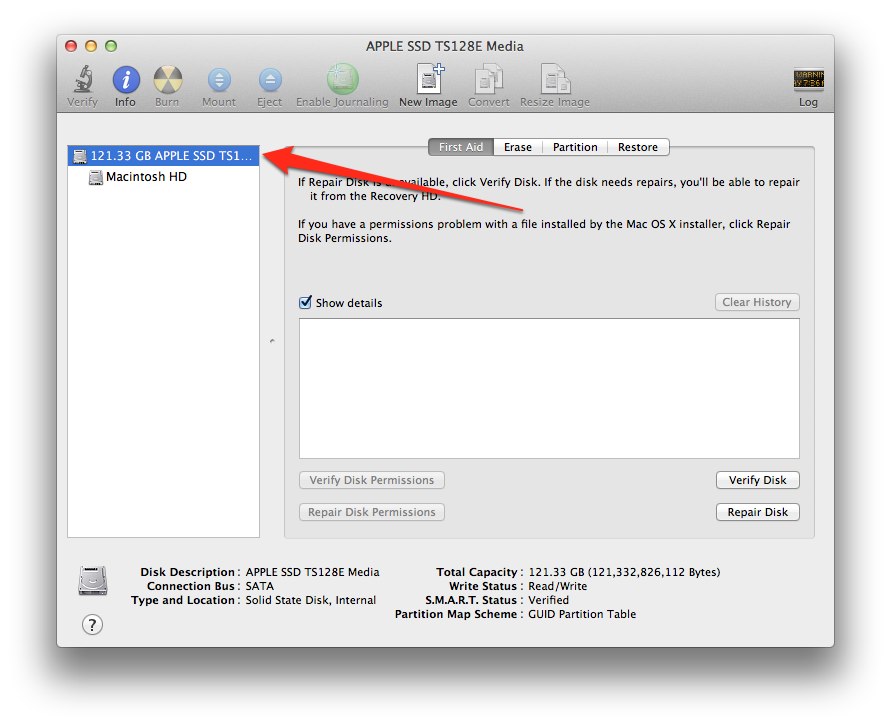The image size is (891, 726).
Task: Select the Macintosh HD volume
Action: pos(164,177)
